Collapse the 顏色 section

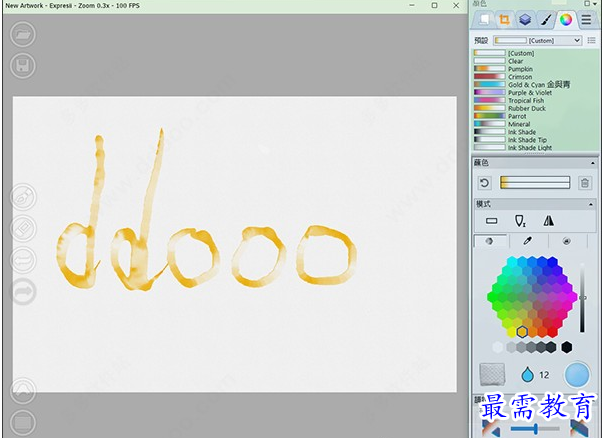(593, 163)
